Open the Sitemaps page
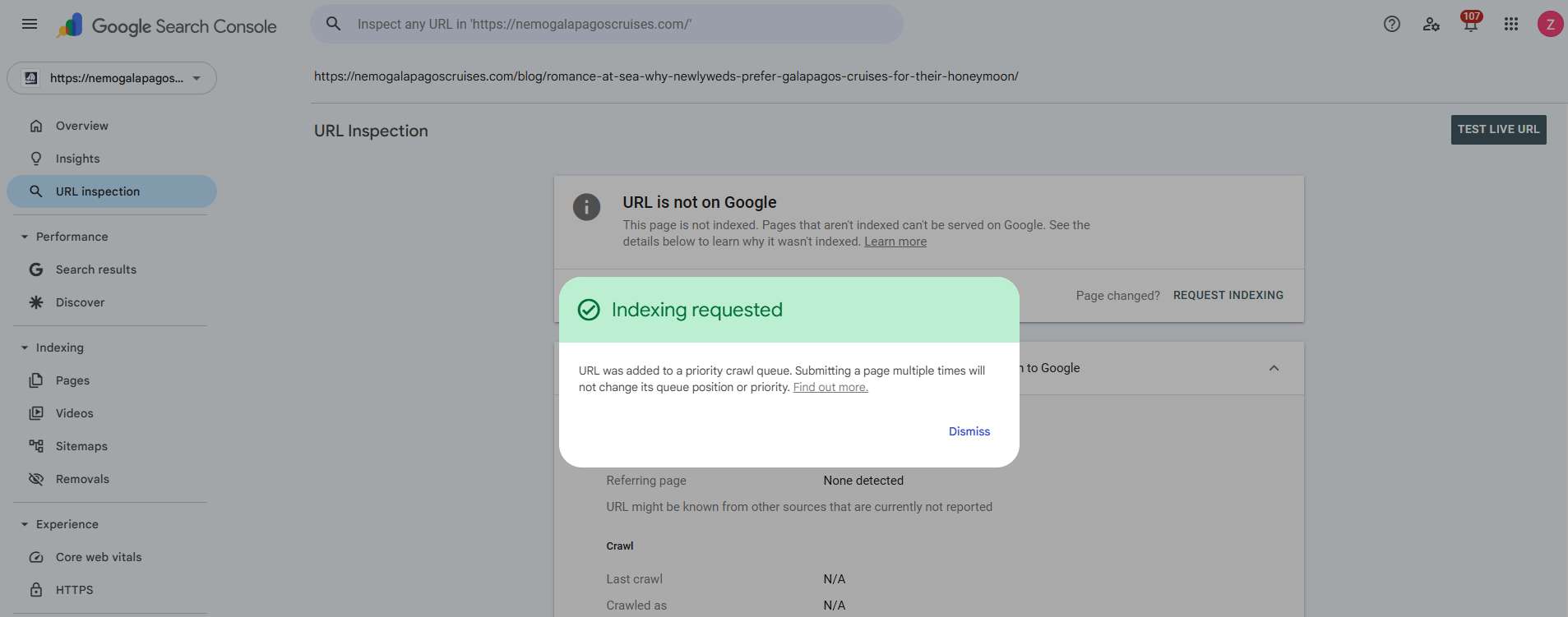This screenshot has height=617, width=1568. pyautogui.click(x=81, y=446)
